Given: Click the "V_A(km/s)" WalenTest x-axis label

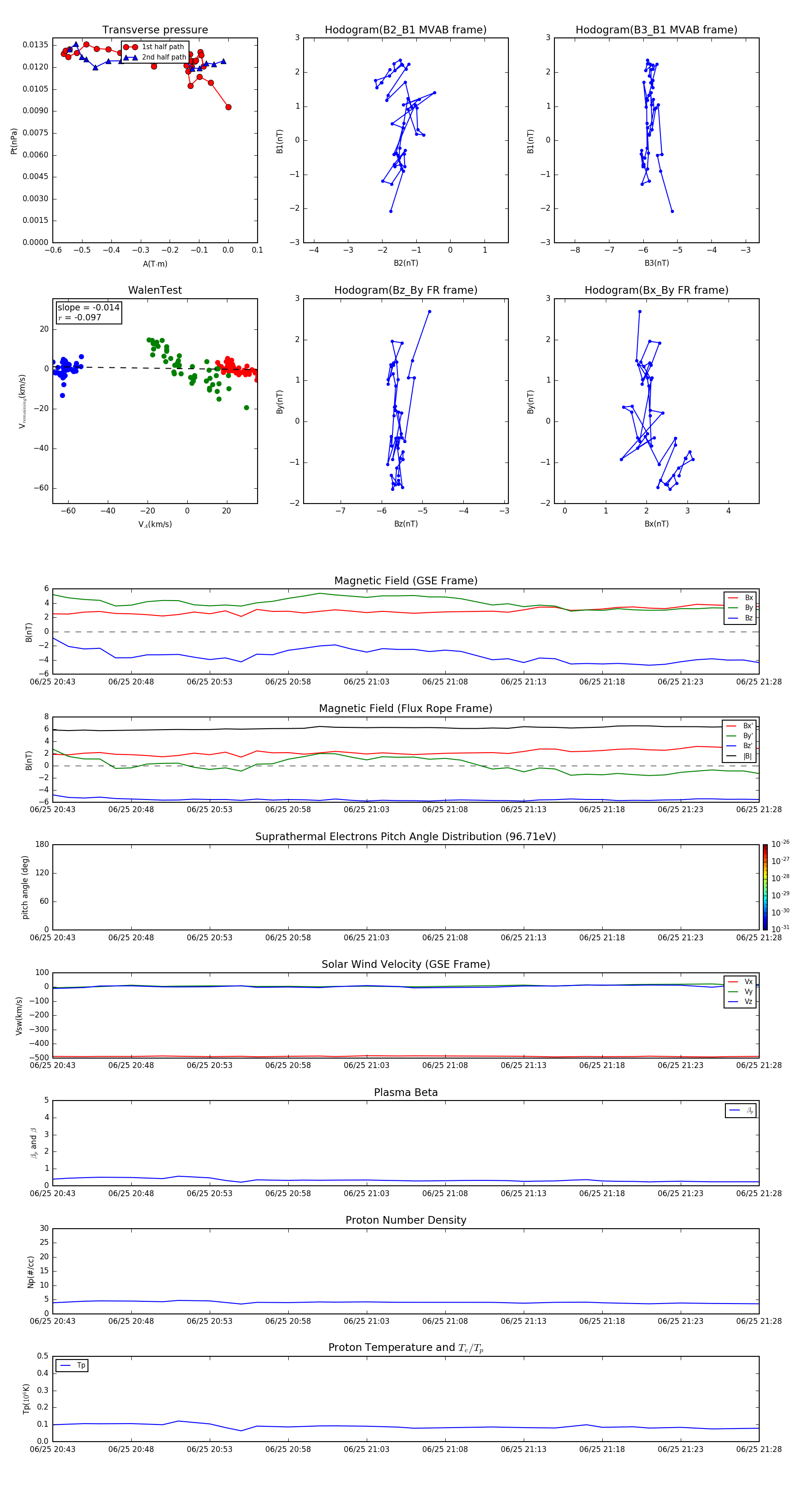Looking at the screenshot, I should coord(155,524).
